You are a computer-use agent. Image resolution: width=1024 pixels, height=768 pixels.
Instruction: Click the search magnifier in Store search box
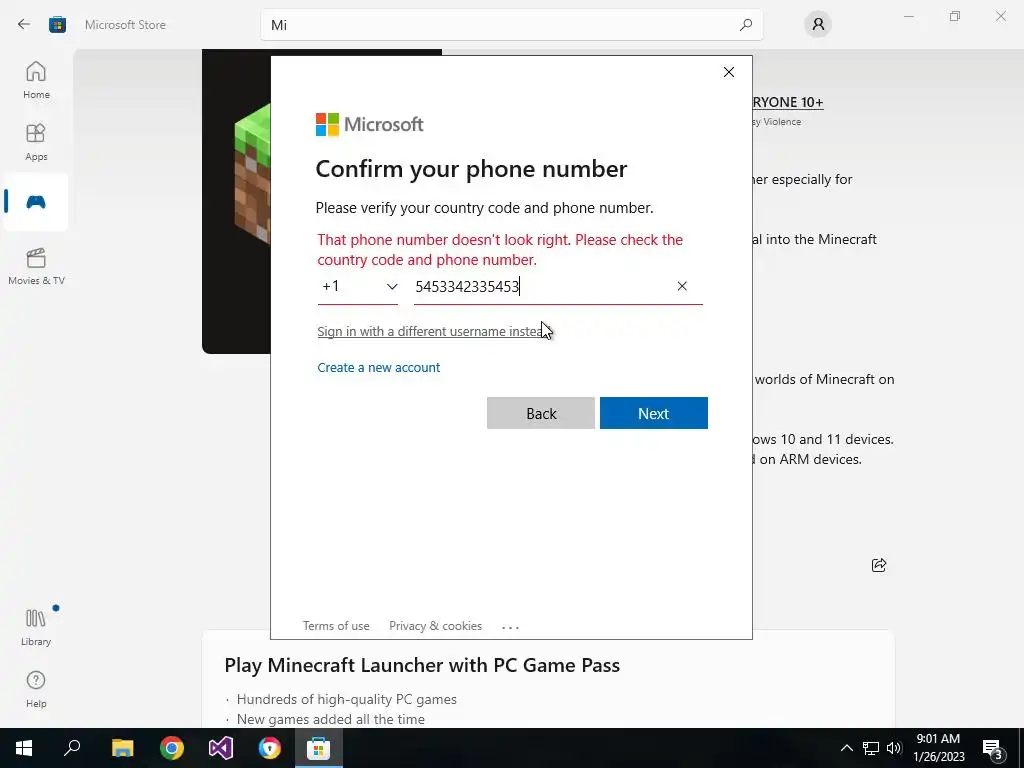(x=746, y=25)
